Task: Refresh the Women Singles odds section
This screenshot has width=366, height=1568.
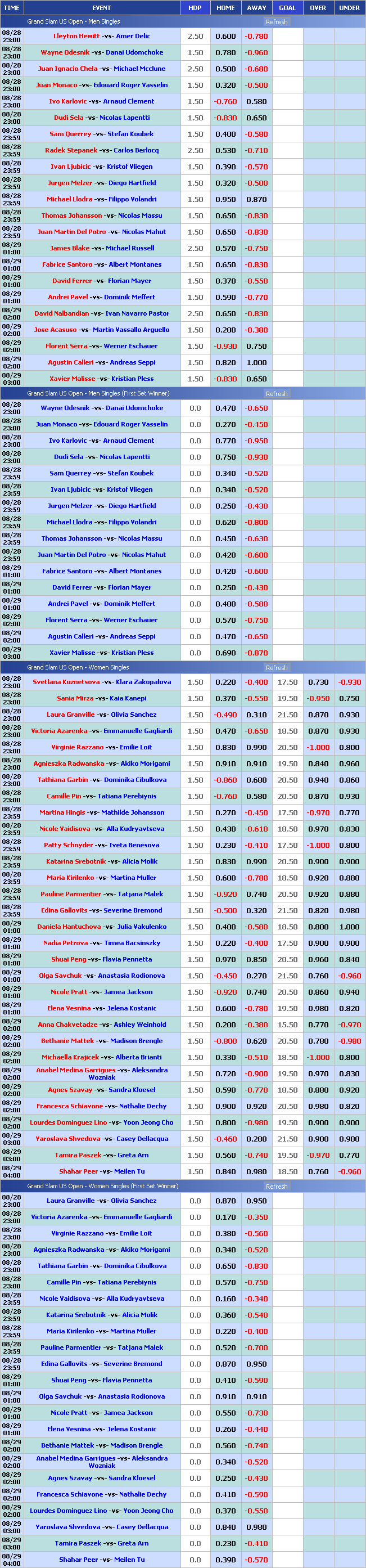Action: tap(277, 668)
